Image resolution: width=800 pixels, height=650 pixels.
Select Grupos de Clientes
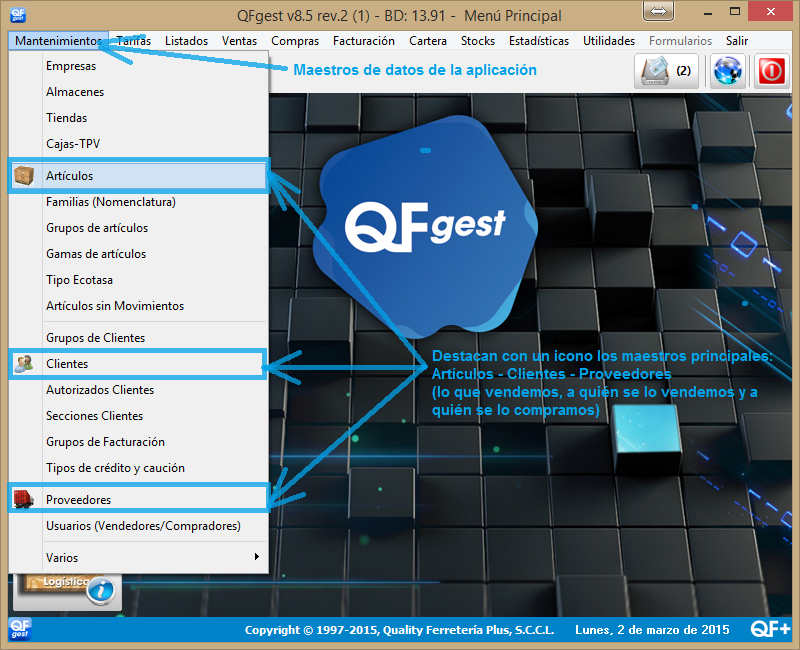(138, 338)
